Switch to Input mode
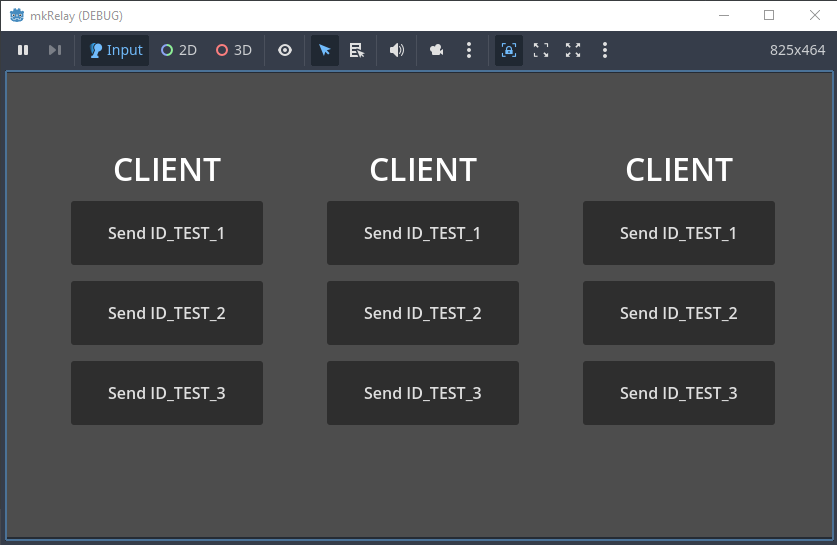Screen dimensions: 837x545 (115, 50)
